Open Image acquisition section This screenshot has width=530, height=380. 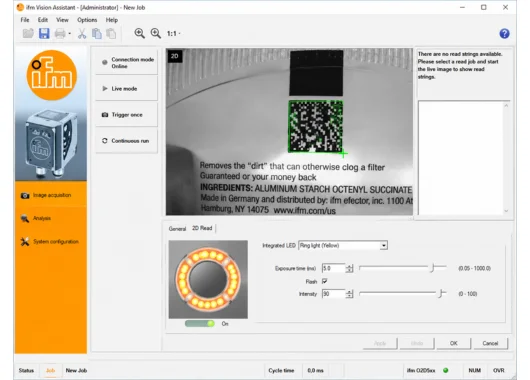click(x=51, y=195)
